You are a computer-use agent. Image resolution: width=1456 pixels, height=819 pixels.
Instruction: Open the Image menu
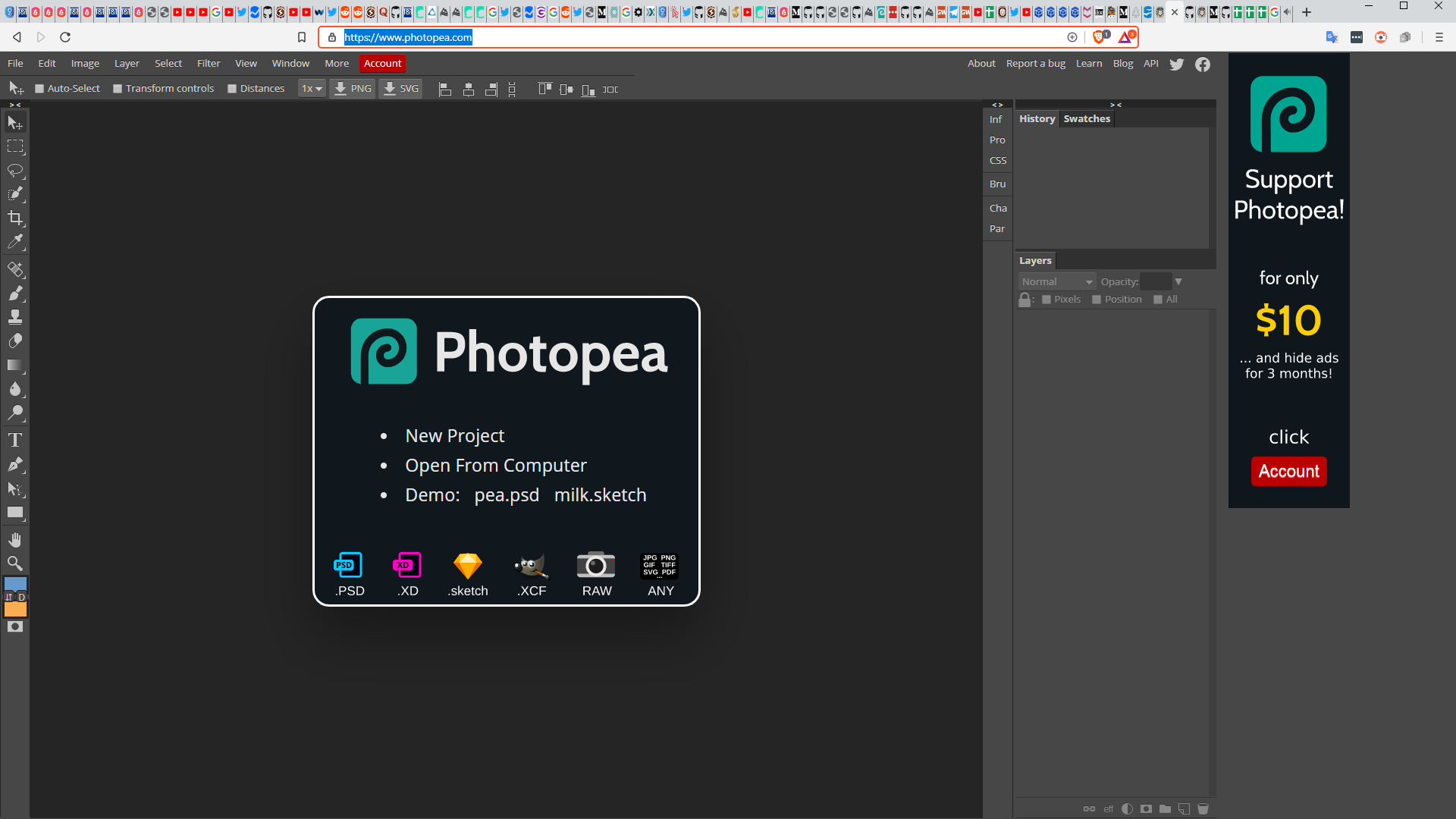(x=85, y=64)
